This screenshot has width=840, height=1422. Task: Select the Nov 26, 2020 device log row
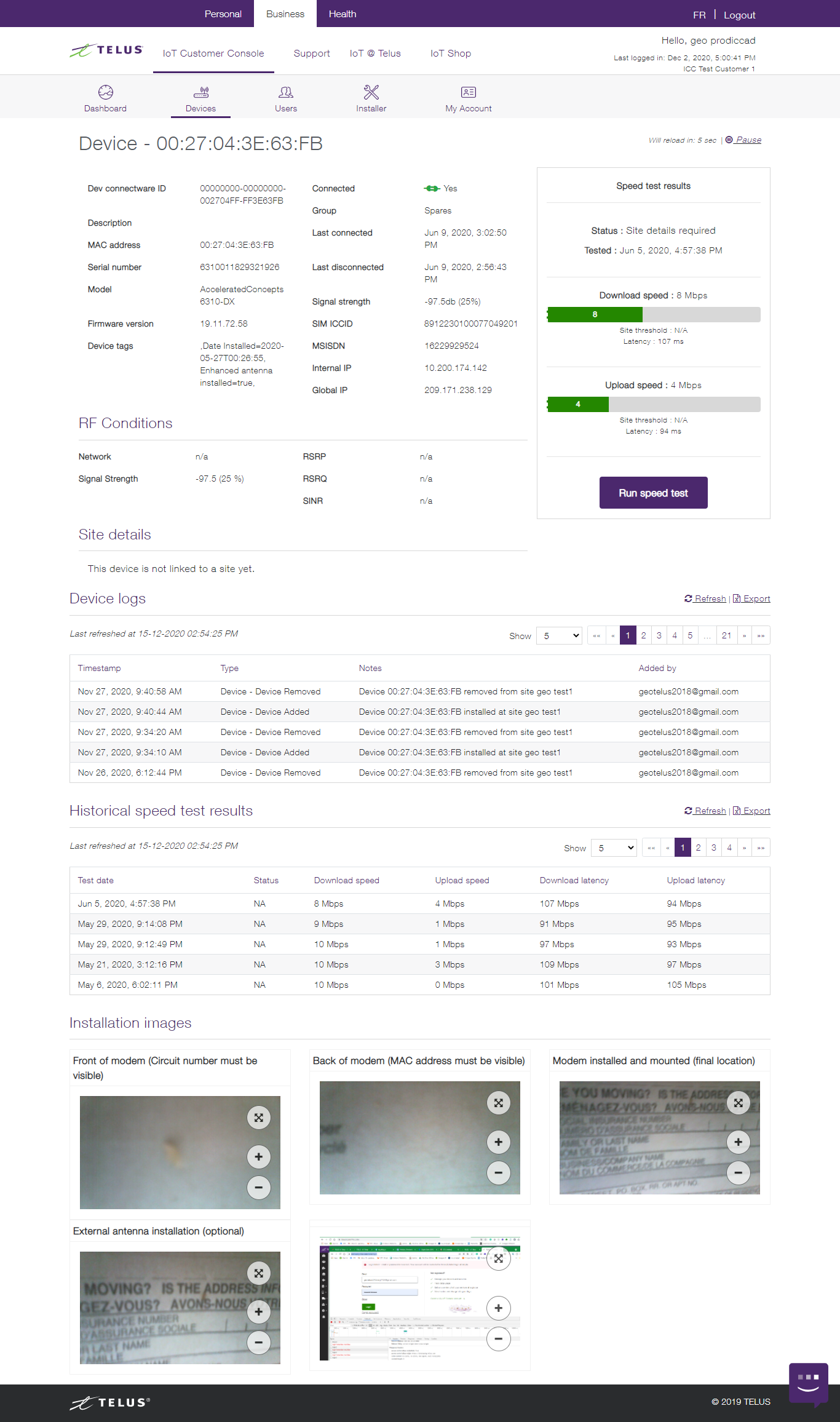coord(420,773)
